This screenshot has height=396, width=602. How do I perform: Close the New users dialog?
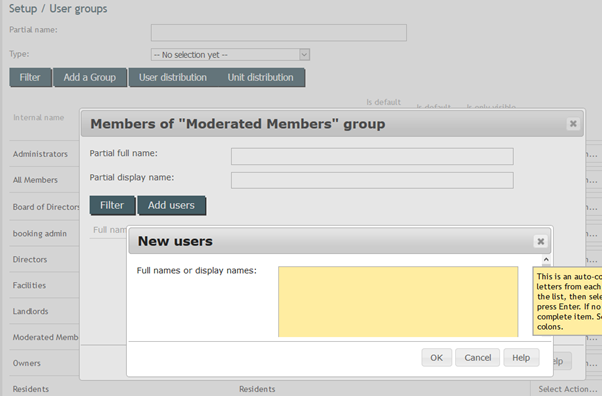coord(541,241)
